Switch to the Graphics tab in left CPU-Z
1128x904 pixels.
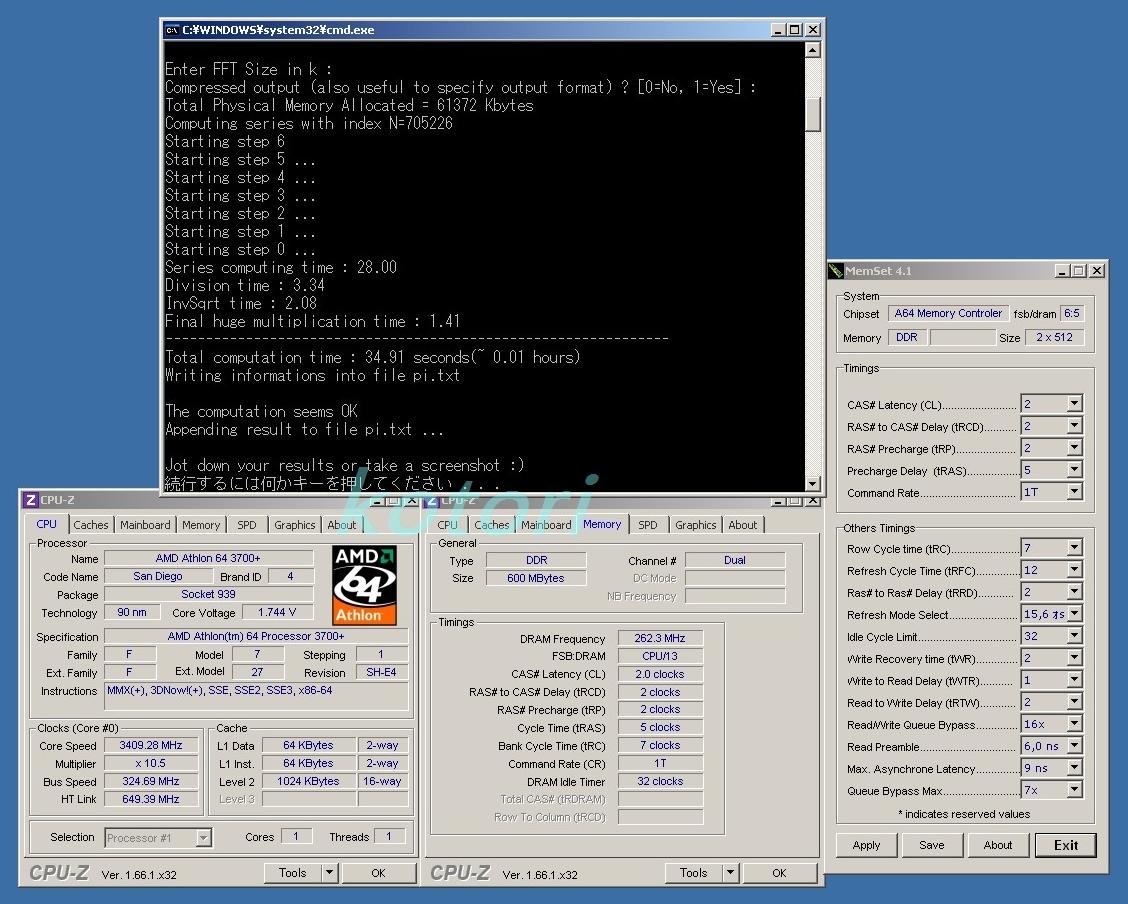click(295, 525)
